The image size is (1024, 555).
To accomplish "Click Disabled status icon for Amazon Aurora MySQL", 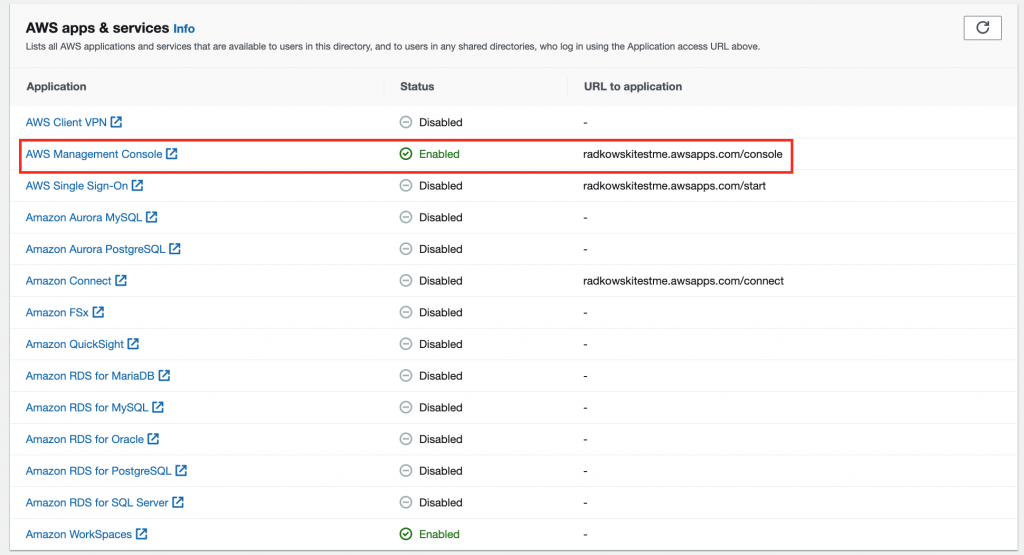I will [406, 217].
